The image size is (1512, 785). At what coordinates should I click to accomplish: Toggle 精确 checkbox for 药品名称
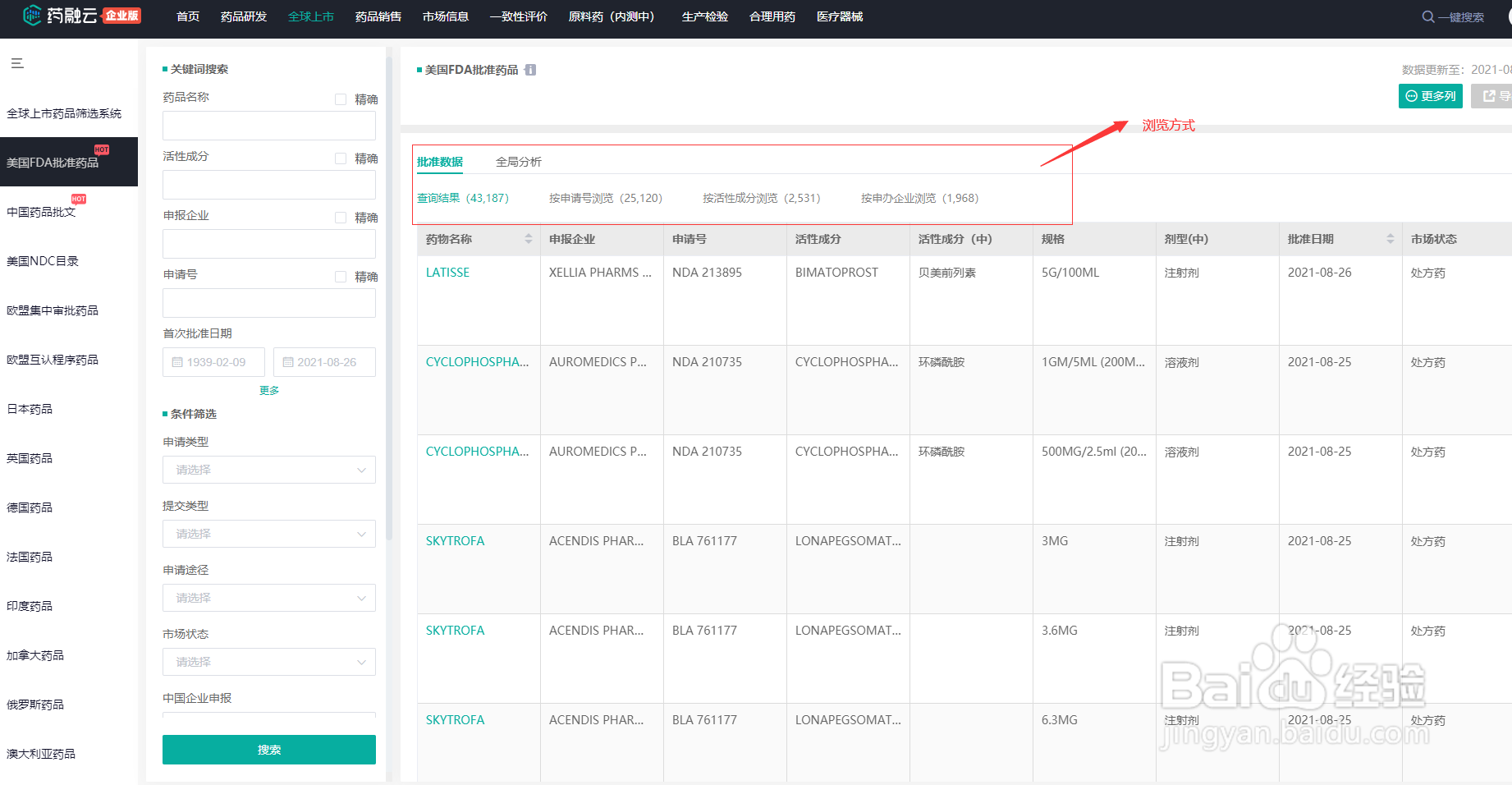tap(341, 99)
